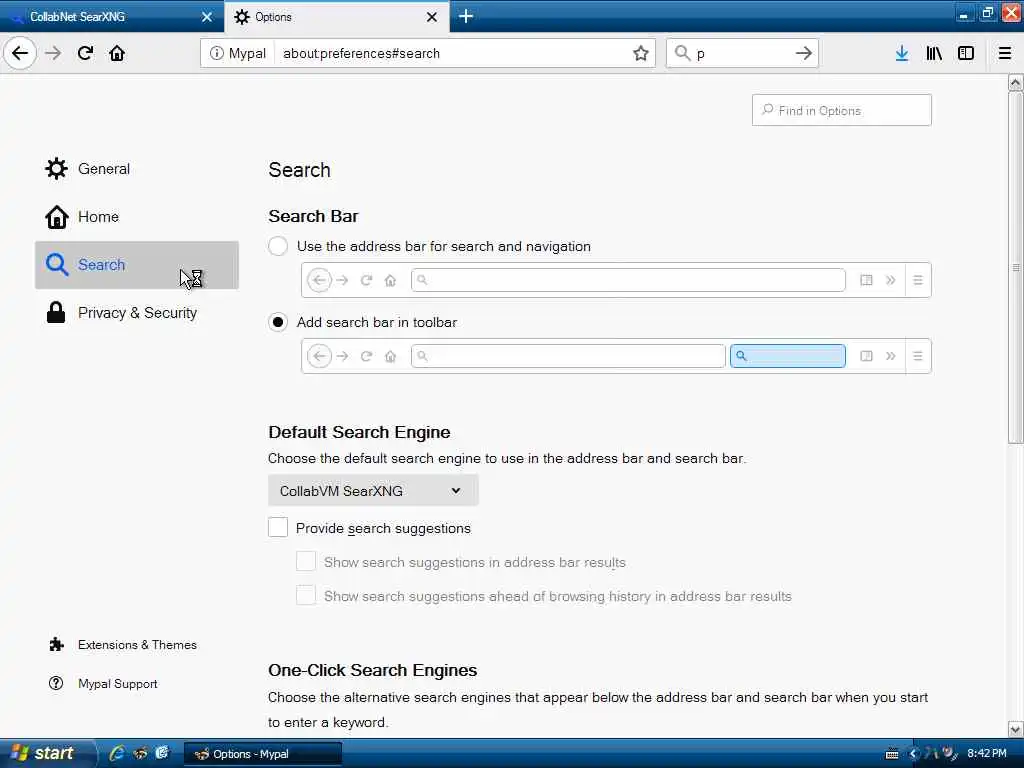1024x768 pixels.
Task: Toggle Show search suggestions in address bar results
Action: [306, 562]
